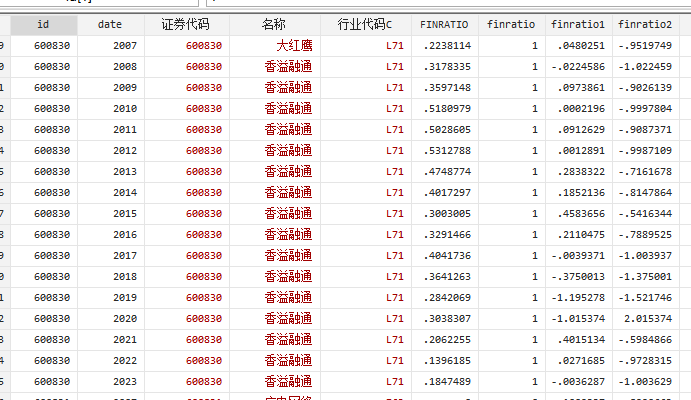The width and height of the screenshot is (691, 400).
Task: Click the 证券代码 column header
Action: click(x=185, y=24)
